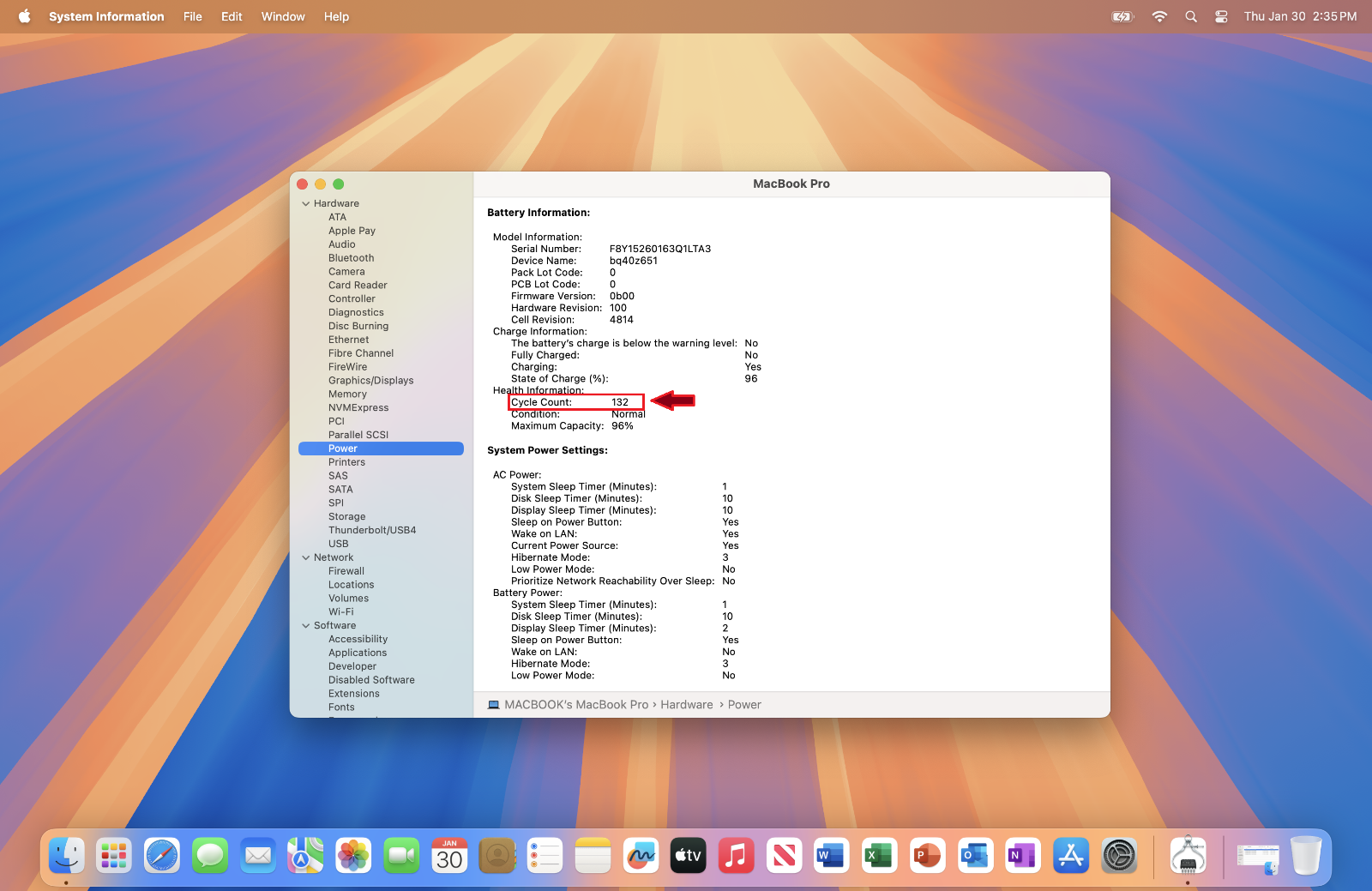Open OneNote from the Dock
This screenshot has height=891, width=1372.
(1023, 856)
